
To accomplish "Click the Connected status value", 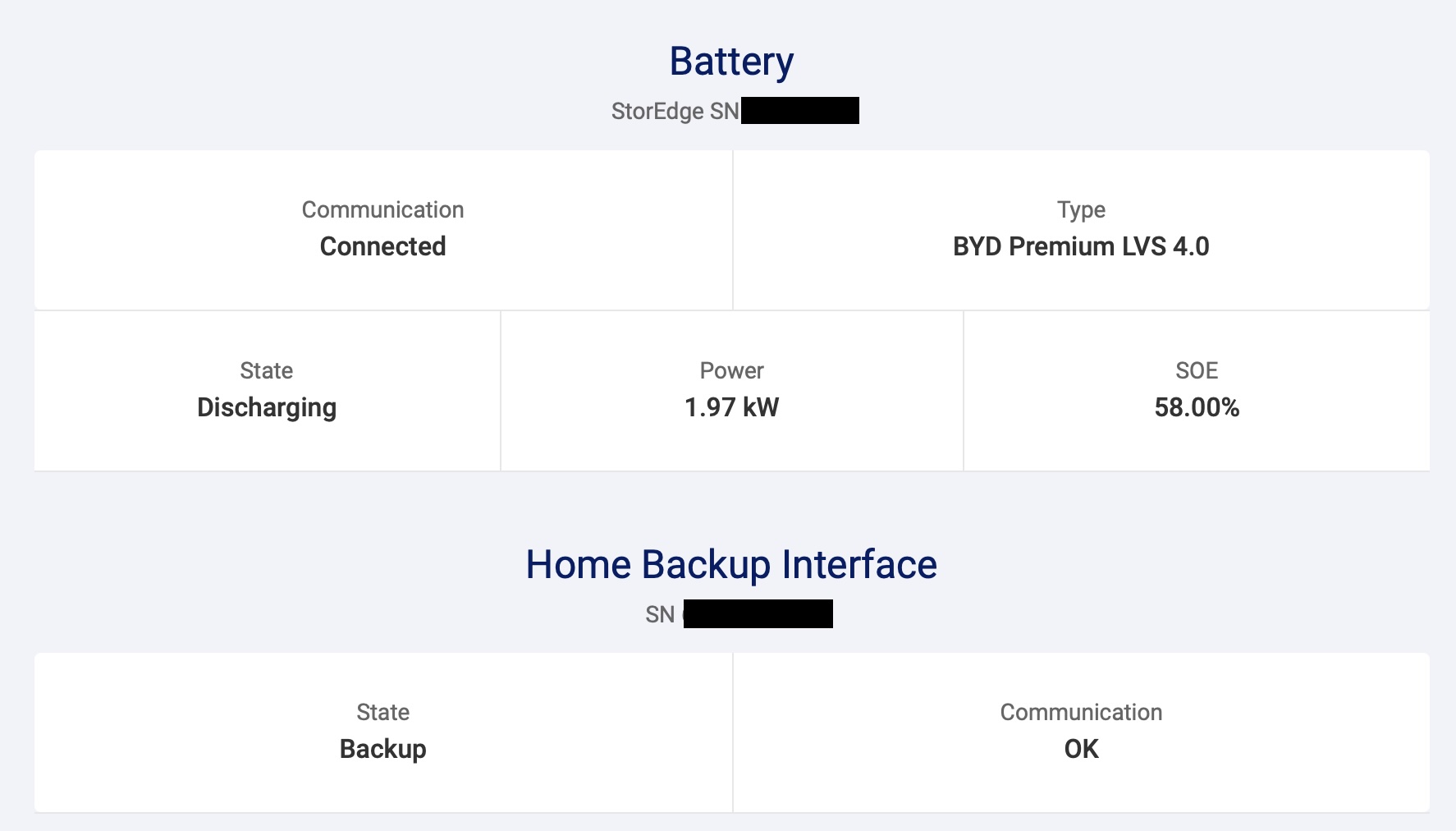I will pyautogui.click(x=382, y=246).
